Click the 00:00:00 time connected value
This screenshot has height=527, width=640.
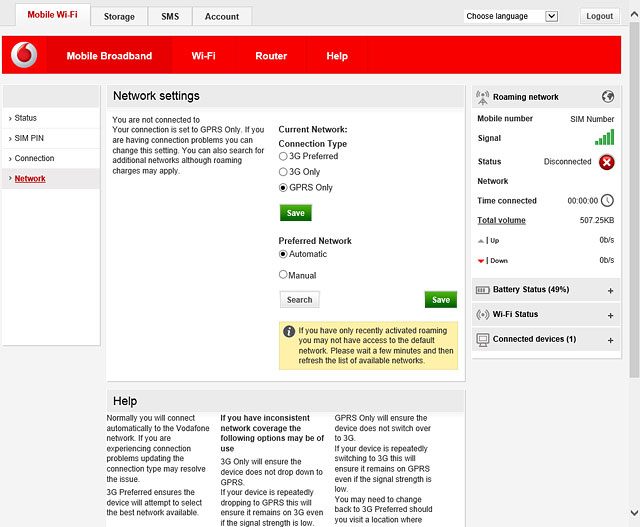tap(582, 201)
